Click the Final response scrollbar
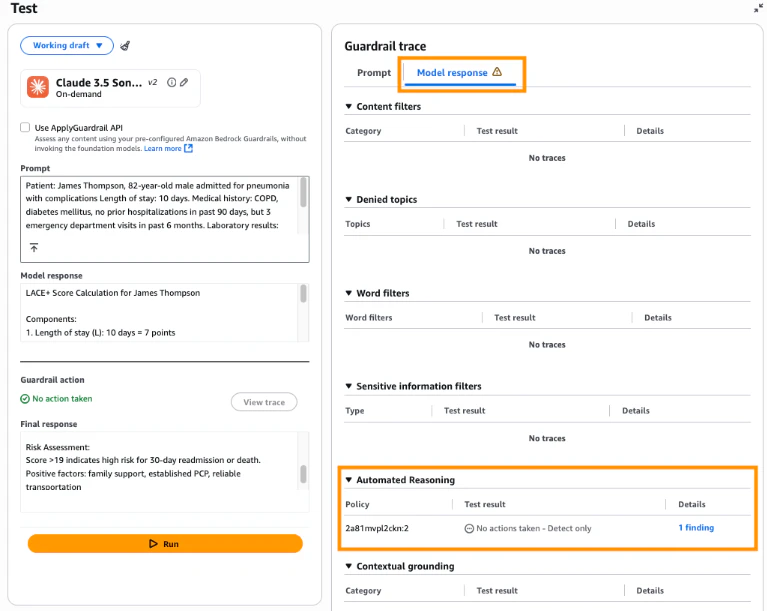This screenshot has width=767, height=611. click(303, 474)
